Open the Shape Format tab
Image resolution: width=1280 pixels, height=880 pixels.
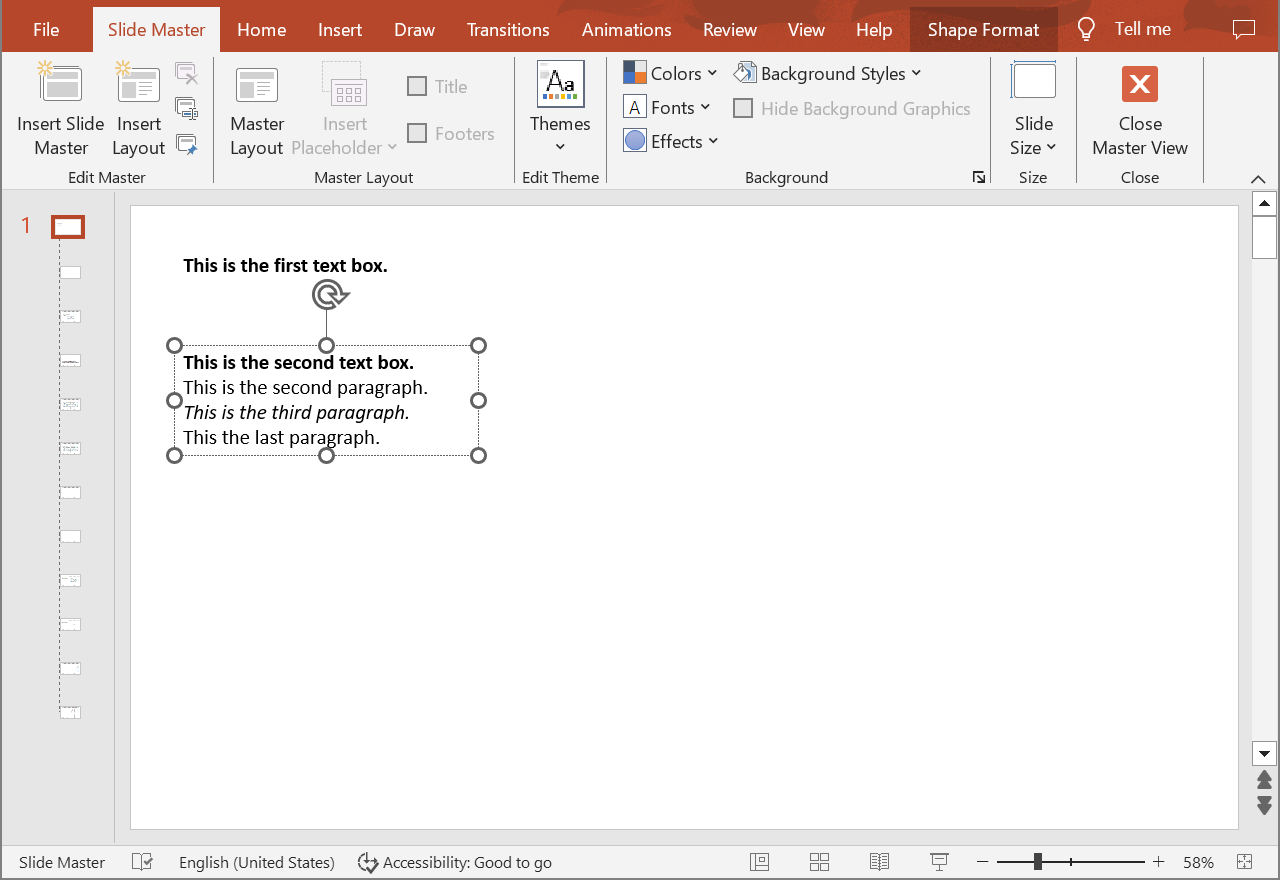click(x=984, y=30)
